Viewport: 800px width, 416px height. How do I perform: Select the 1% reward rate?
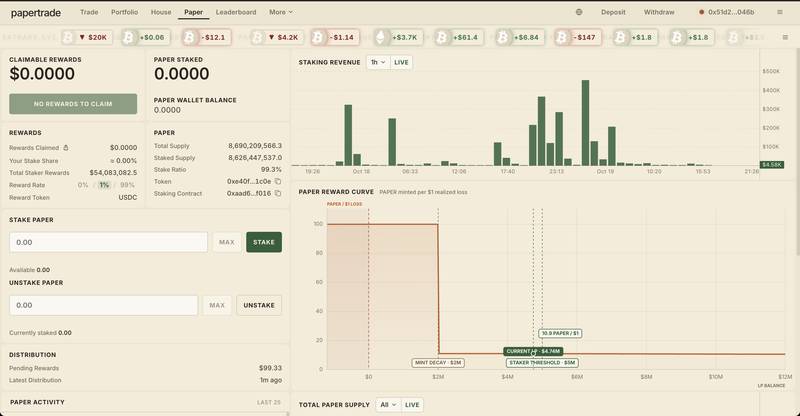tap(104, 185)
